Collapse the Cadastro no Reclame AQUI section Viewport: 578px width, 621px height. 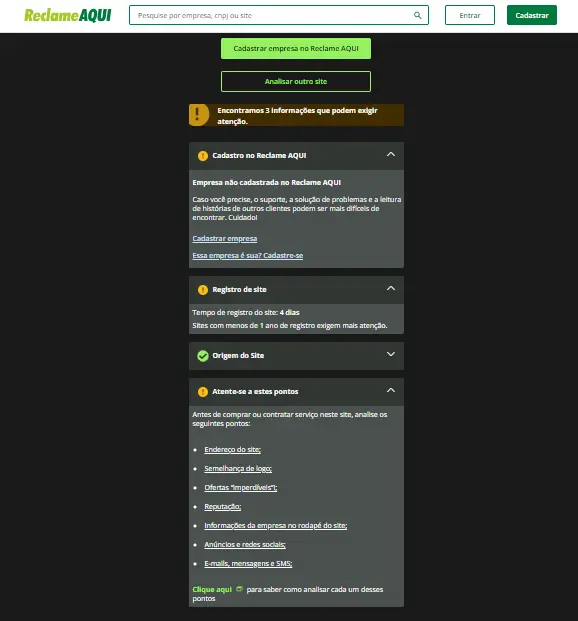pos(391,154)
